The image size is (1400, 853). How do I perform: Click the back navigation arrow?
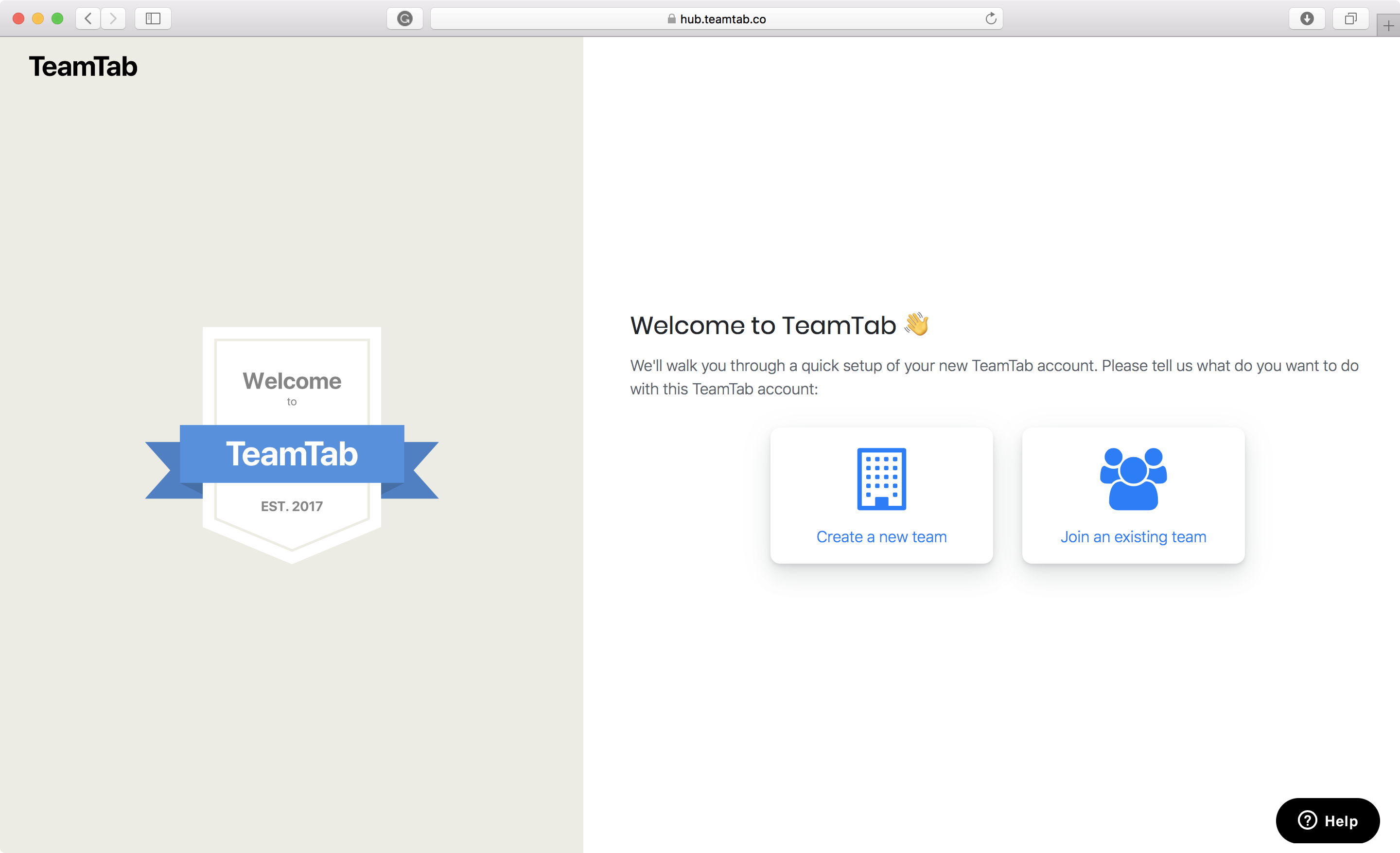pyautogui.click(x=88, y=18)
